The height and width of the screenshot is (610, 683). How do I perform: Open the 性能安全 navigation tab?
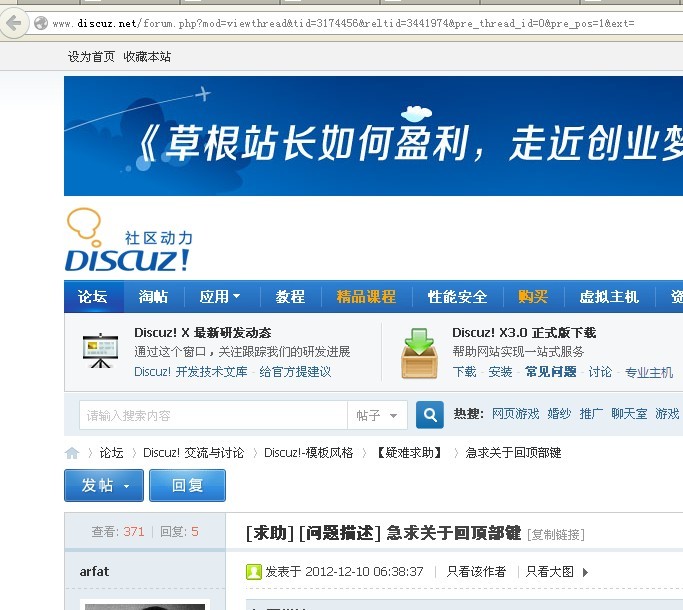click(457, 297)
